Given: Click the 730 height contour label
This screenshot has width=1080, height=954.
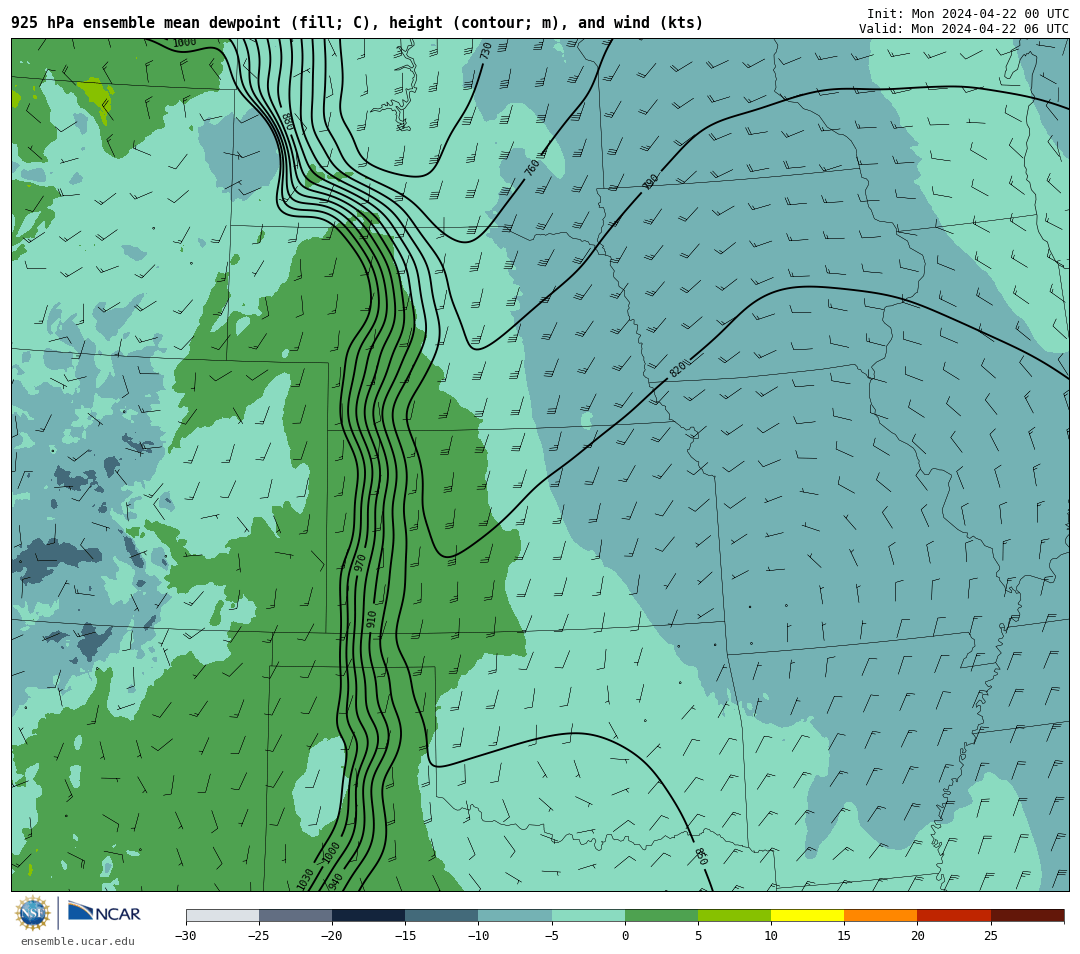Looking at the screenshot, I should pos(486,51).
